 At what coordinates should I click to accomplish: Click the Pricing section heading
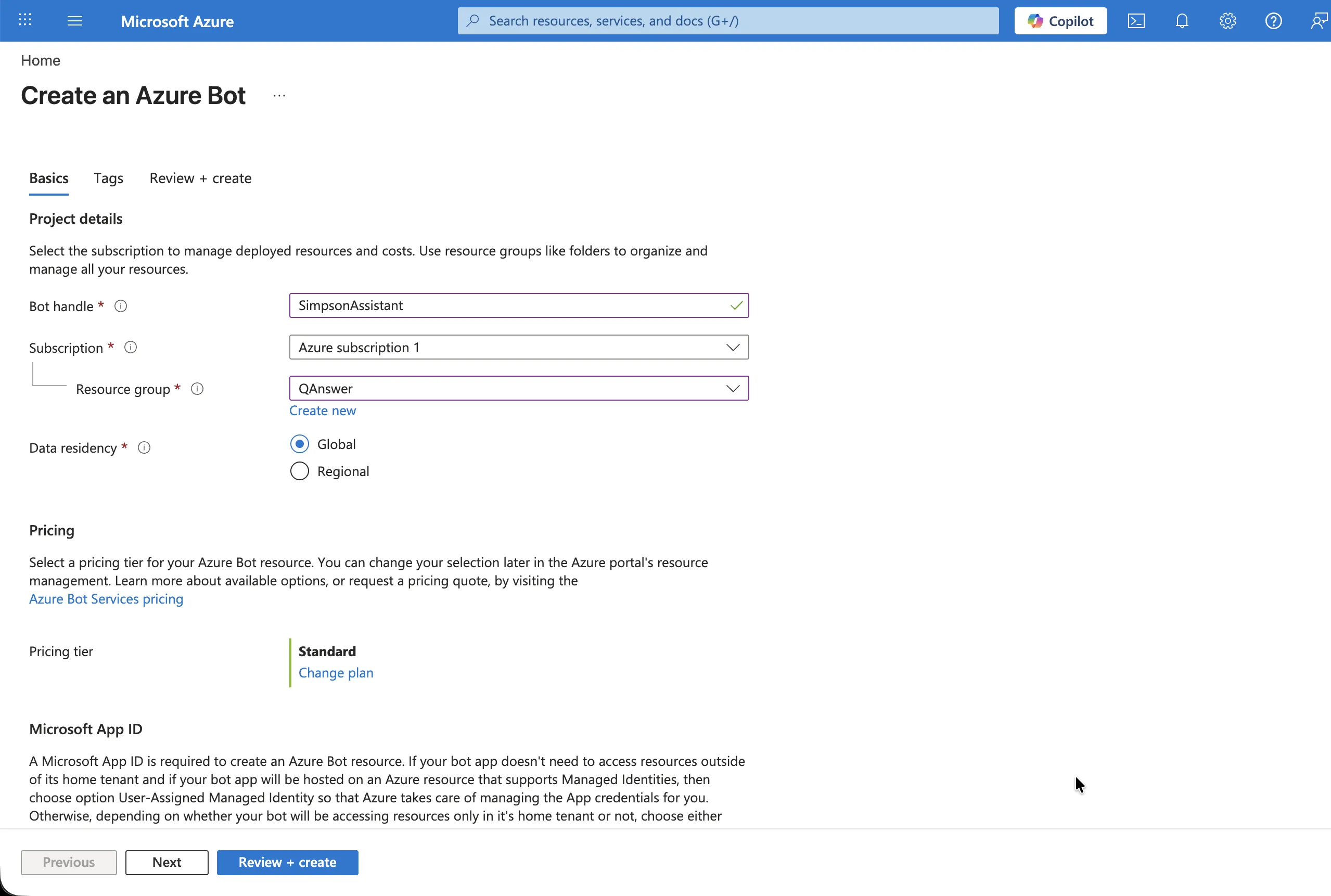[x=52, y=530]
